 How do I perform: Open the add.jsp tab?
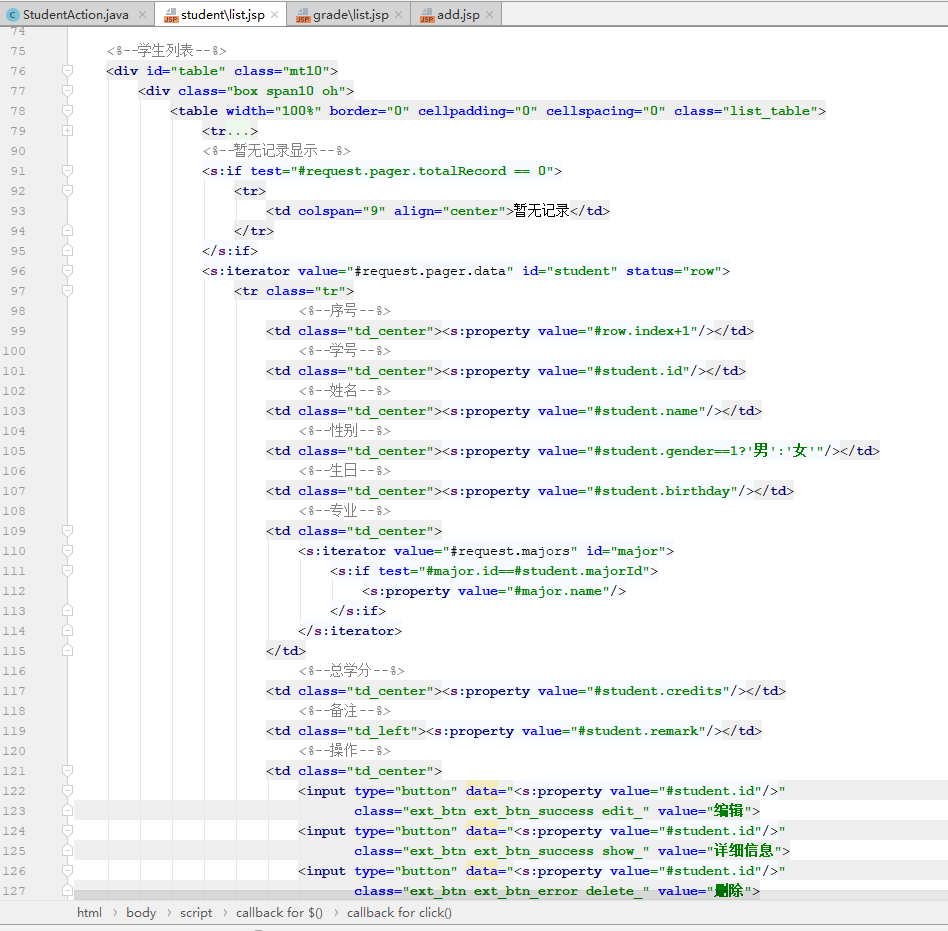(458, 15)
